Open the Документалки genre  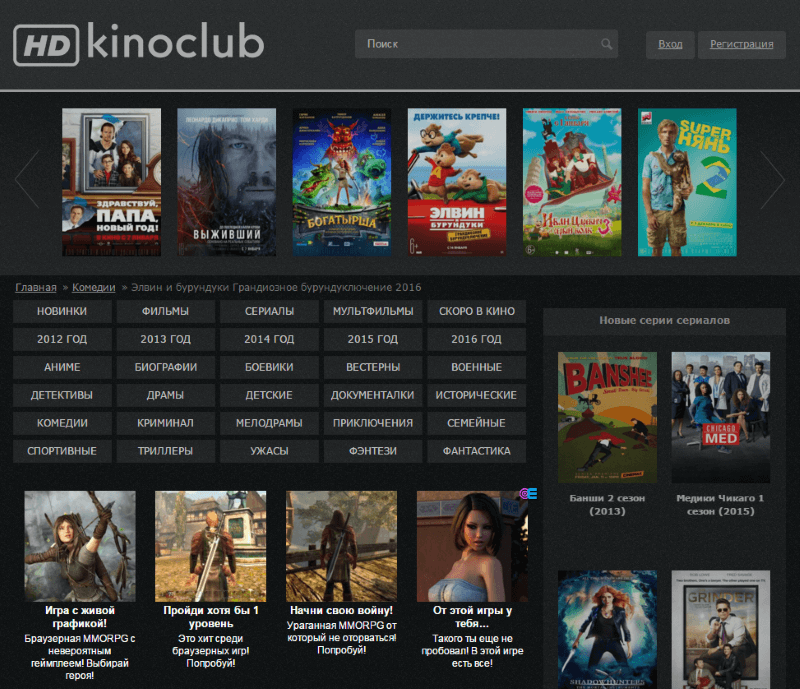[373, 396]
